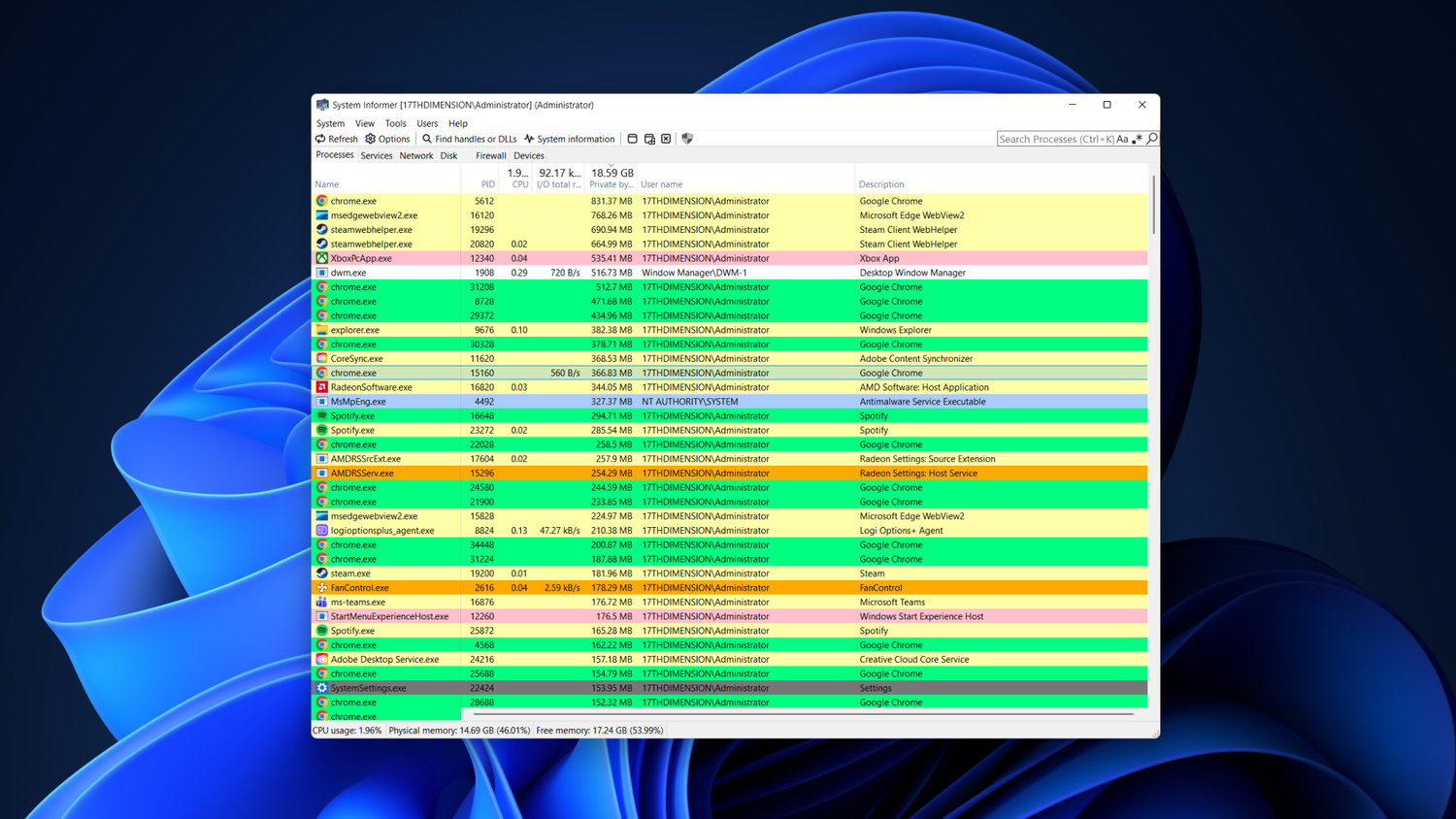1456x819 pixels.
Task: Click the MsMpEng.exe icon
Action: click(321, 402)
